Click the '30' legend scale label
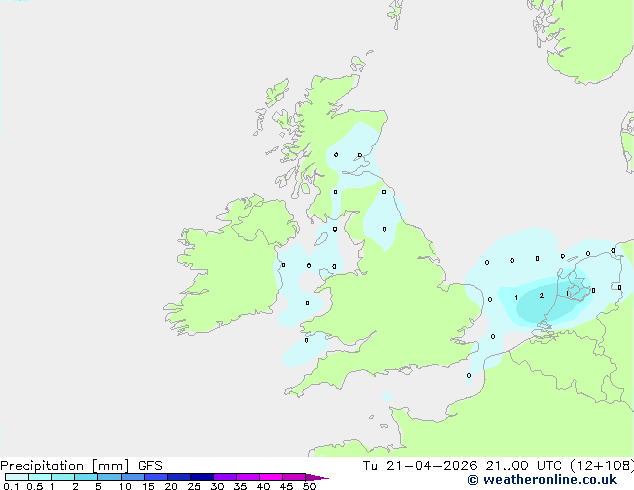 coord(217,486)
